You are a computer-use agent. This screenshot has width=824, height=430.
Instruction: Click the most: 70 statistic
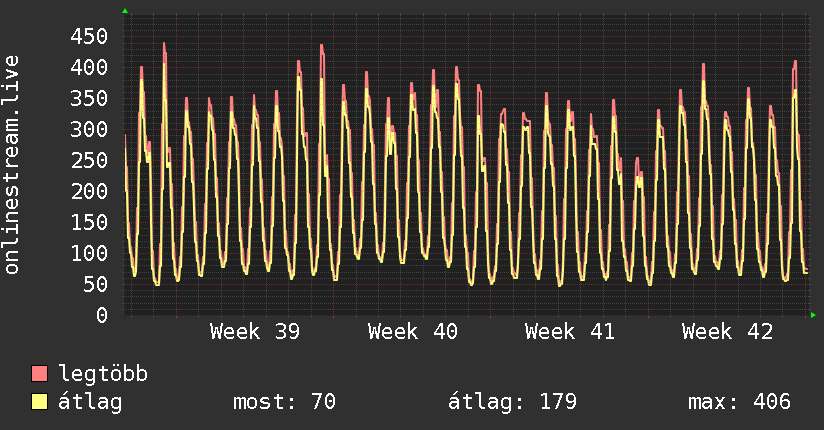(284, 402)
